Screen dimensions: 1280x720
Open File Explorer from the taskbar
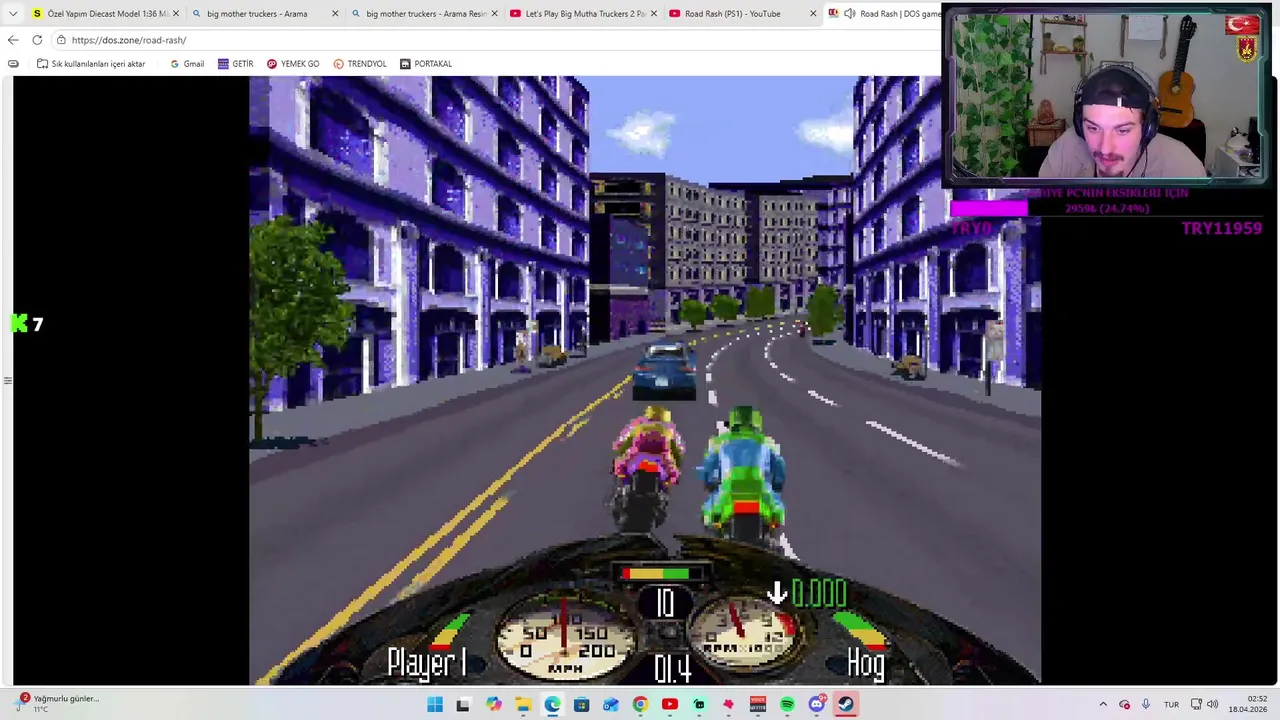pyautogui.click(x=523, y=704)
